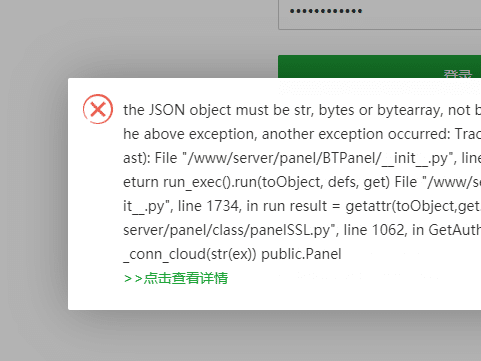Viewport: 481px width, 361px height.
Task: Click the password dots in the field
Action: (326, 11)
